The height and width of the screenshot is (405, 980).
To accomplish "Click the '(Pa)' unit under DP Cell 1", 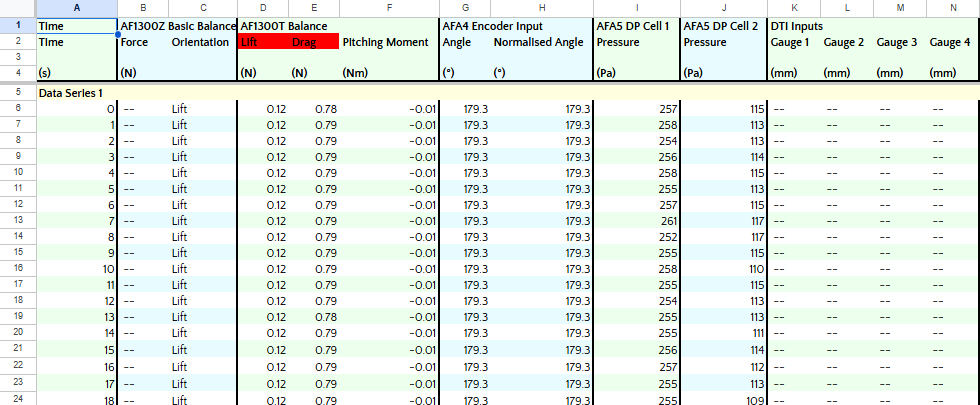I will click(x=637, y=73).
